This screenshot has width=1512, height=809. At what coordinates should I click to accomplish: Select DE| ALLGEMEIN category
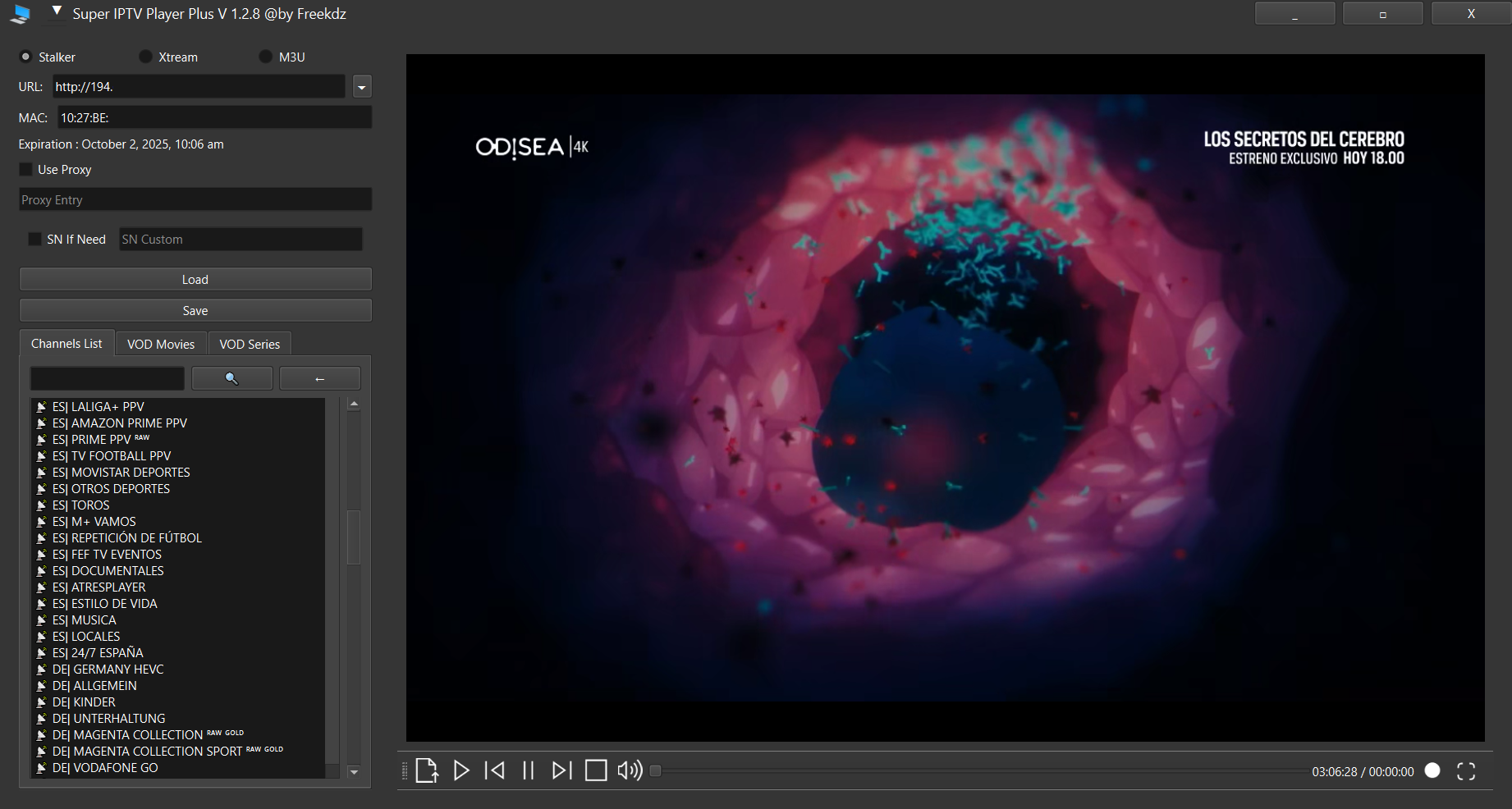pyautogui.click(x=178, y=685)
